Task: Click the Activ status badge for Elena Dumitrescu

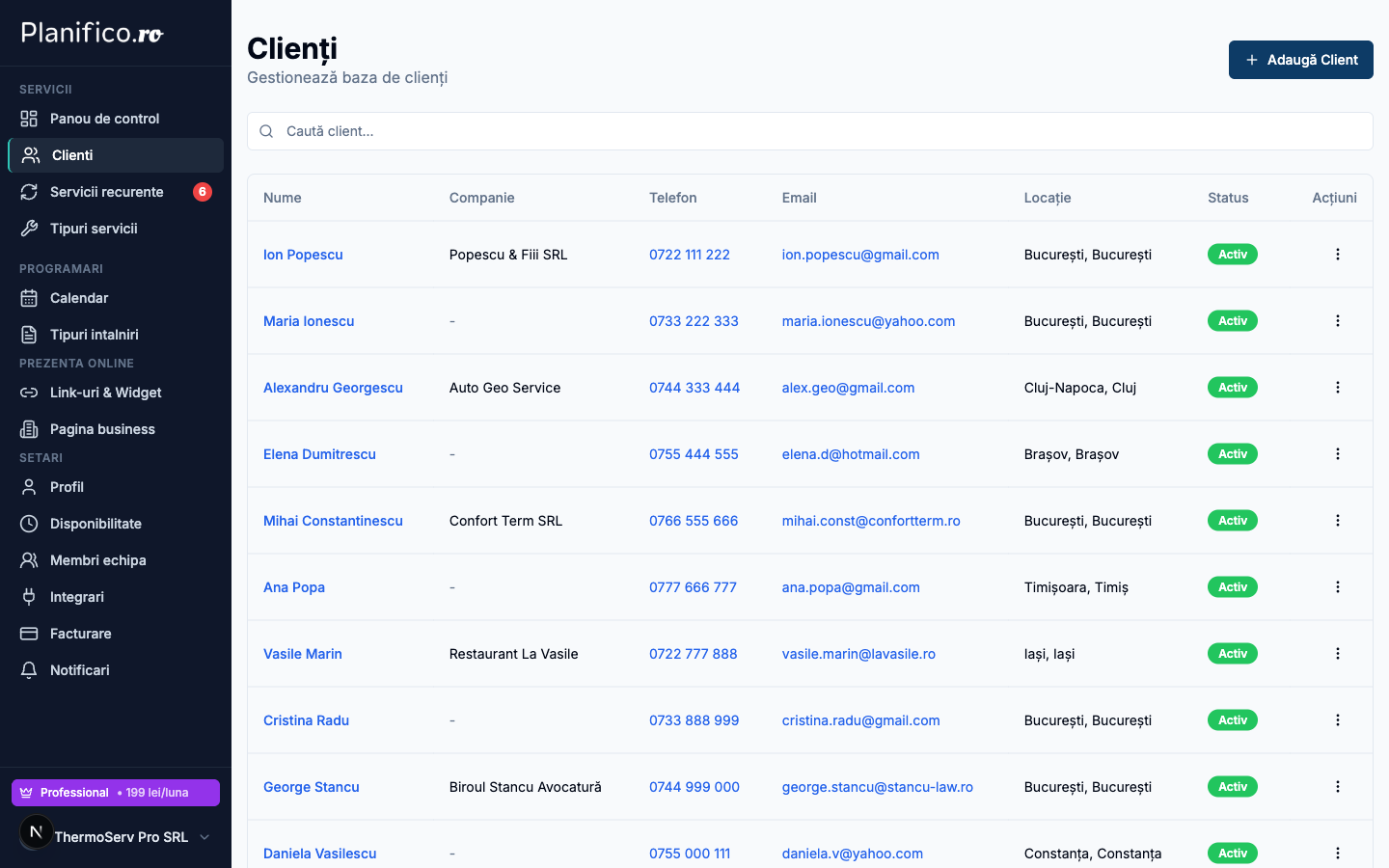Action: tap(1232, 453)
